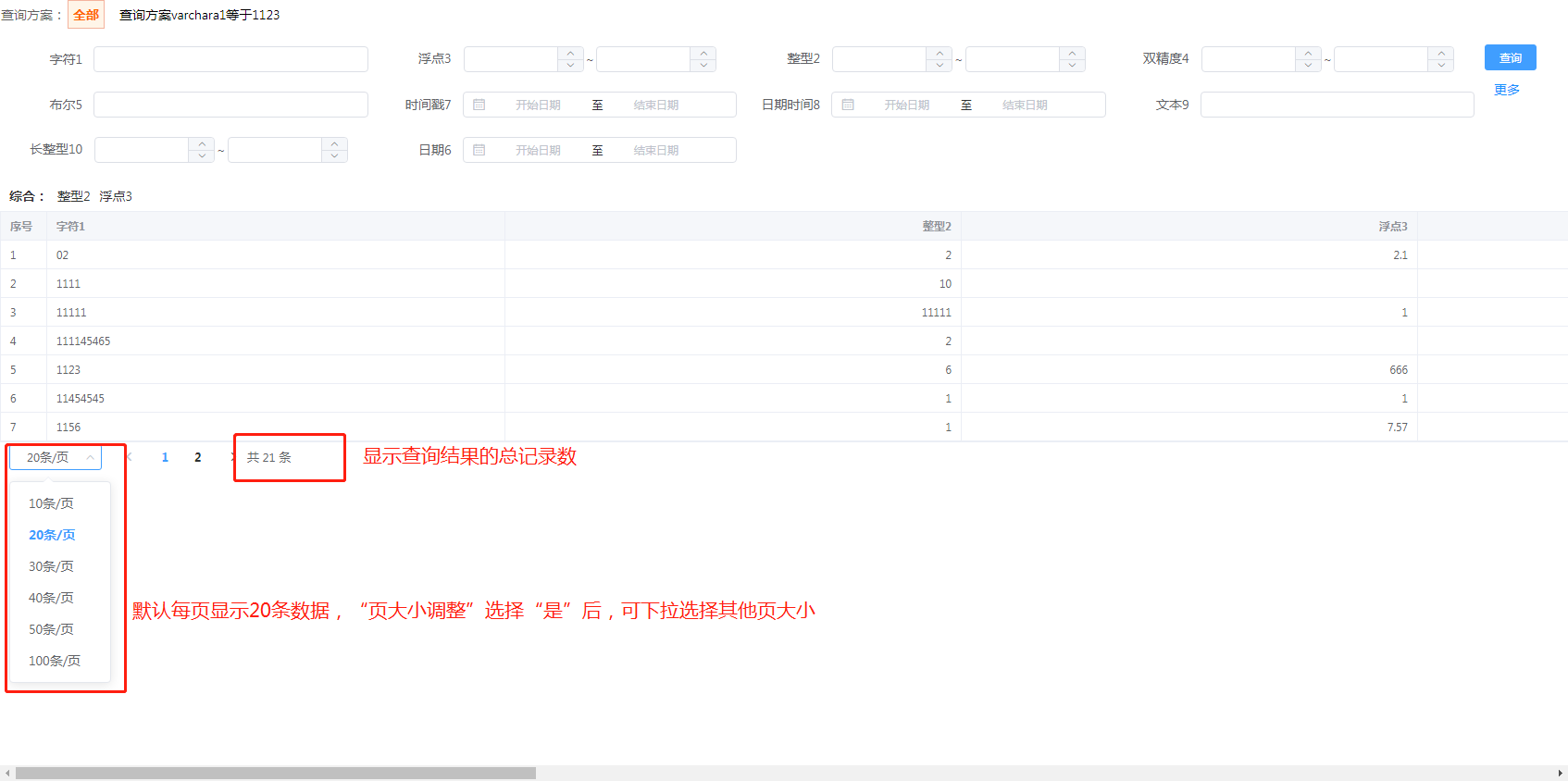Click the previous page arrow in pagination
Viewport: 1568px width, 781px height.
click(x=131, y=457)
